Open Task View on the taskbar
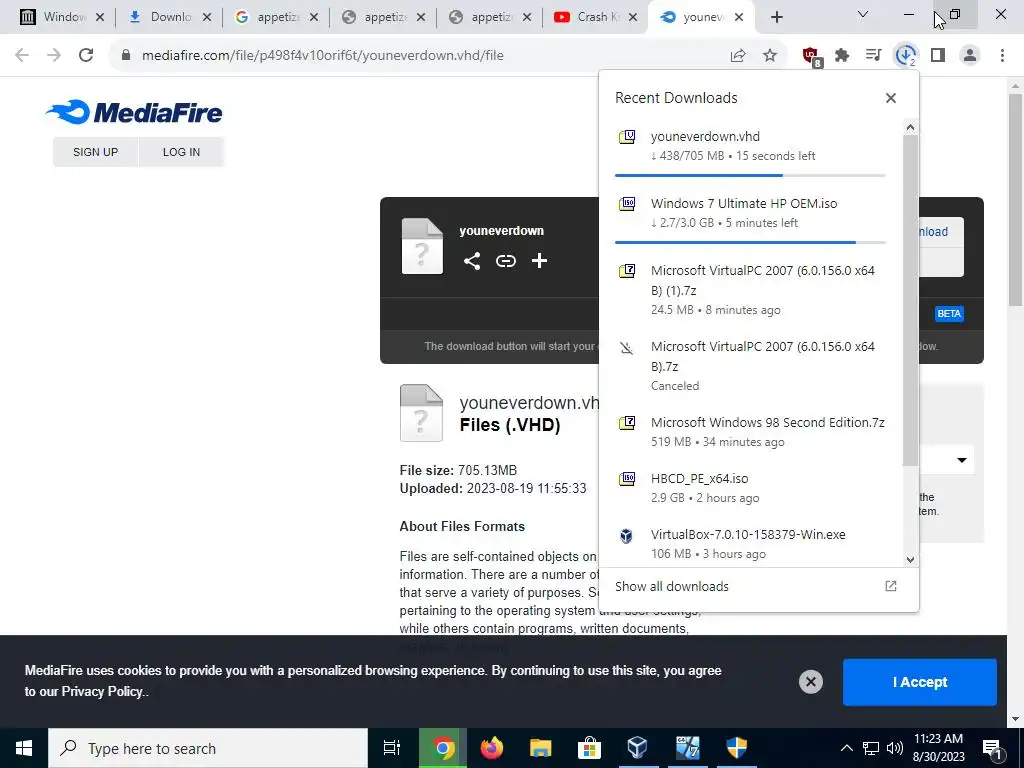This screenshot has height=768, width=1024. [x=392, y=748]
